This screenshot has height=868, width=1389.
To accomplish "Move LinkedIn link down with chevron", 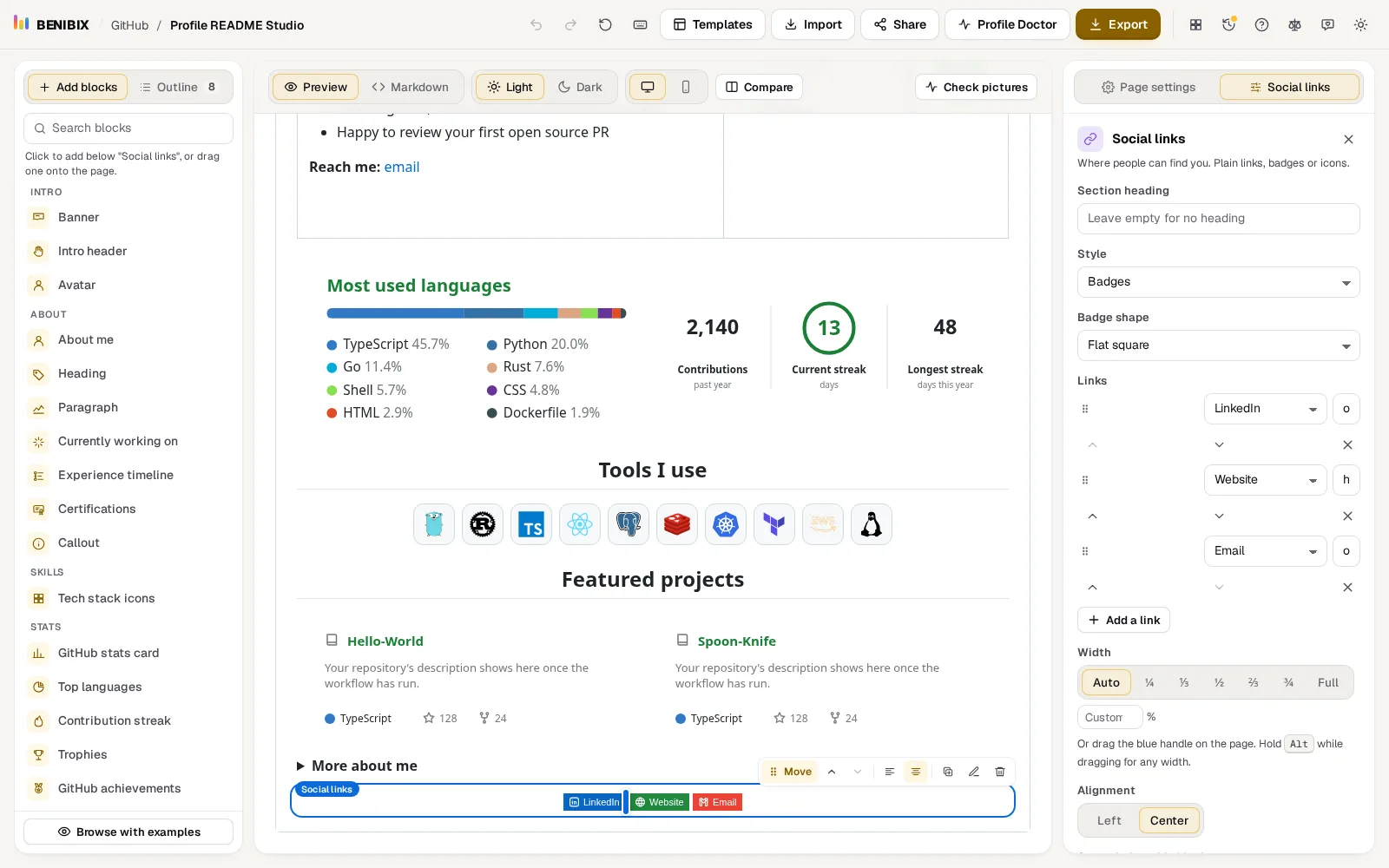I will coord(1219,444).
